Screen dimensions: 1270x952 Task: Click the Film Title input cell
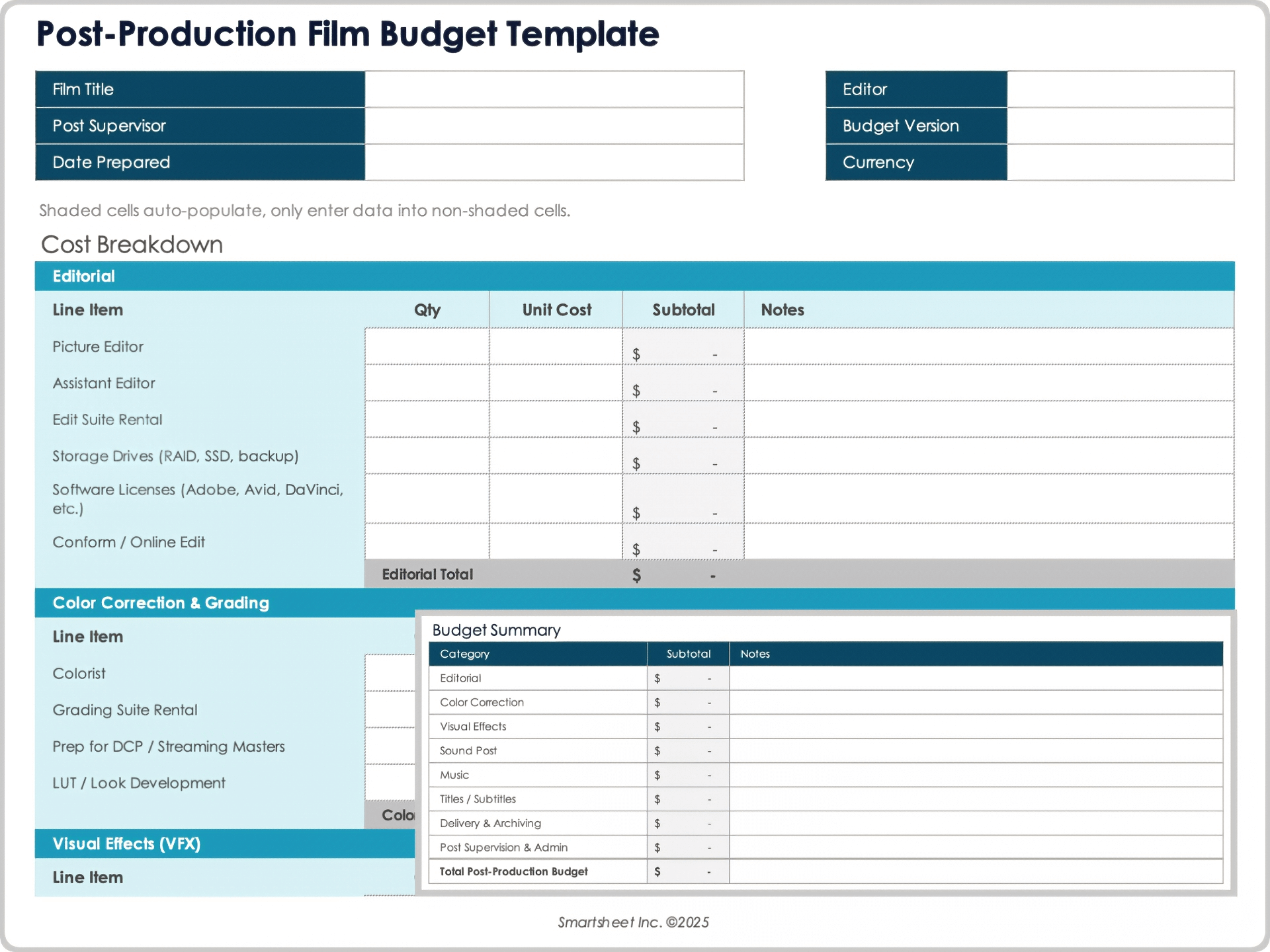(554, 89)
